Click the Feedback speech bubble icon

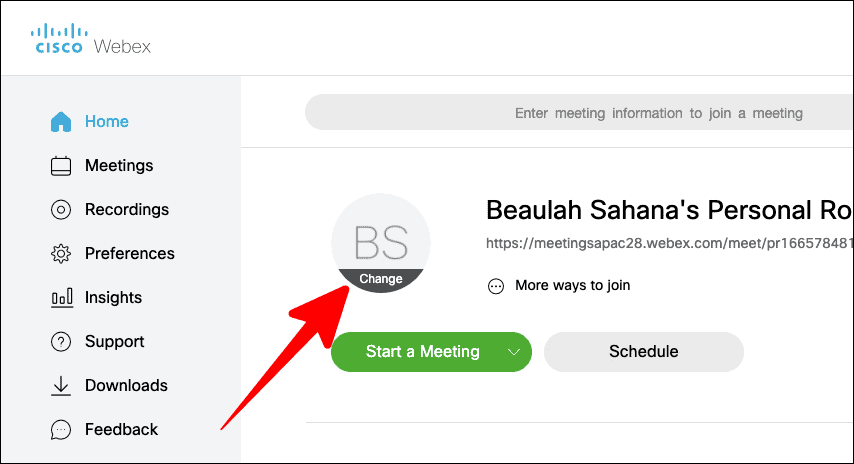(61, 430)
